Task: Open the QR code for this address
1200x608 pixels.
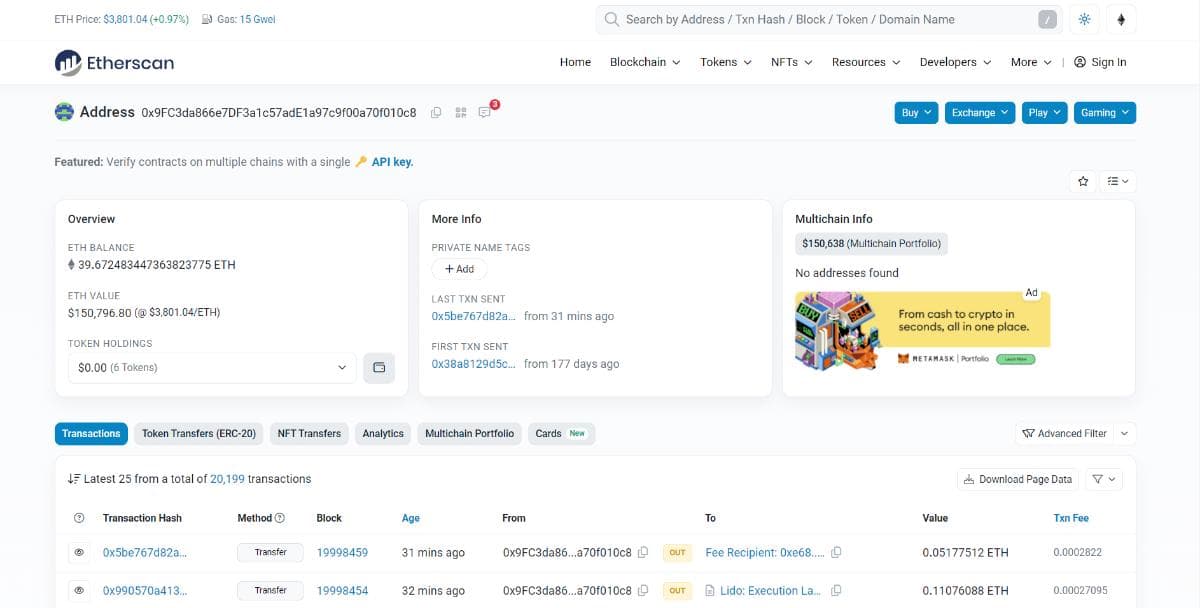Action: (x=461, y=112)
